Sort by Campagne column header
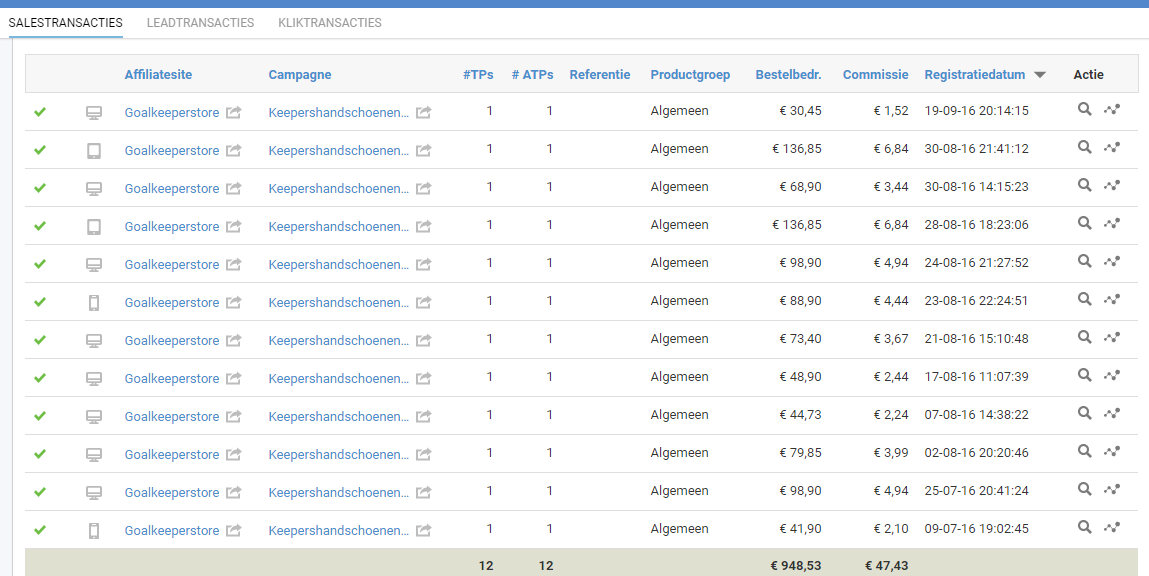The image size is (1149, 576). point(300,75)
